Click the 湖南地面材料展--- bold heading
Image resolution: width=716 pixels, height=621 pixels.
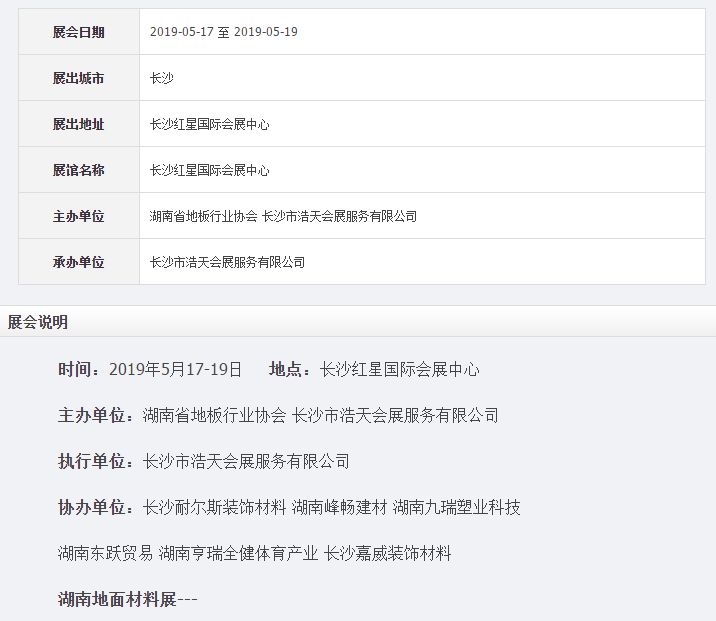tap(128, 600)
